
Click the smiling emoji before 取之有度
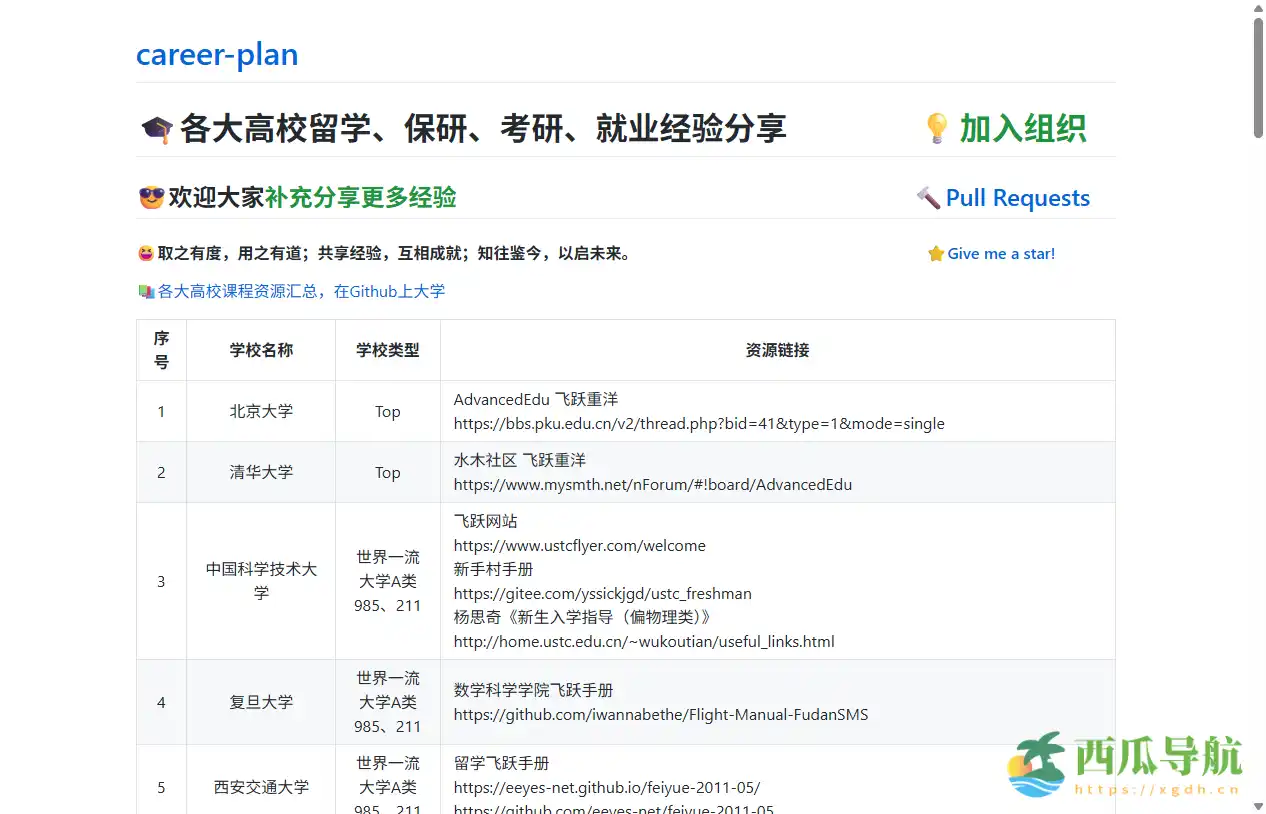[146, 252]
